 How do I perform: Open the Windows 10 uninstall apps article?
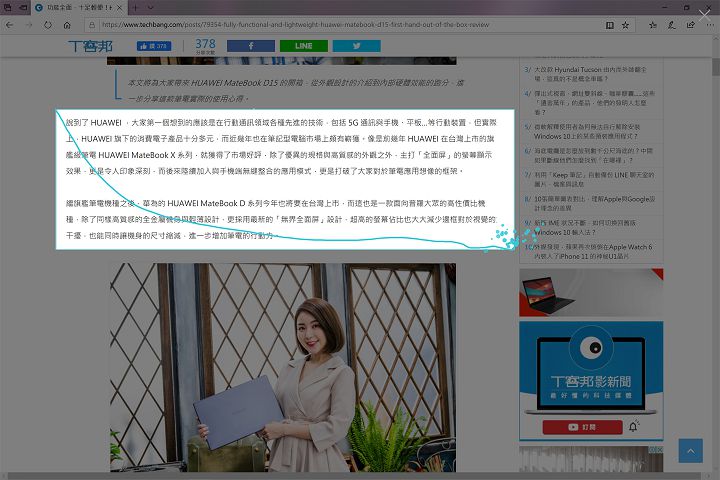coord(590,131)
